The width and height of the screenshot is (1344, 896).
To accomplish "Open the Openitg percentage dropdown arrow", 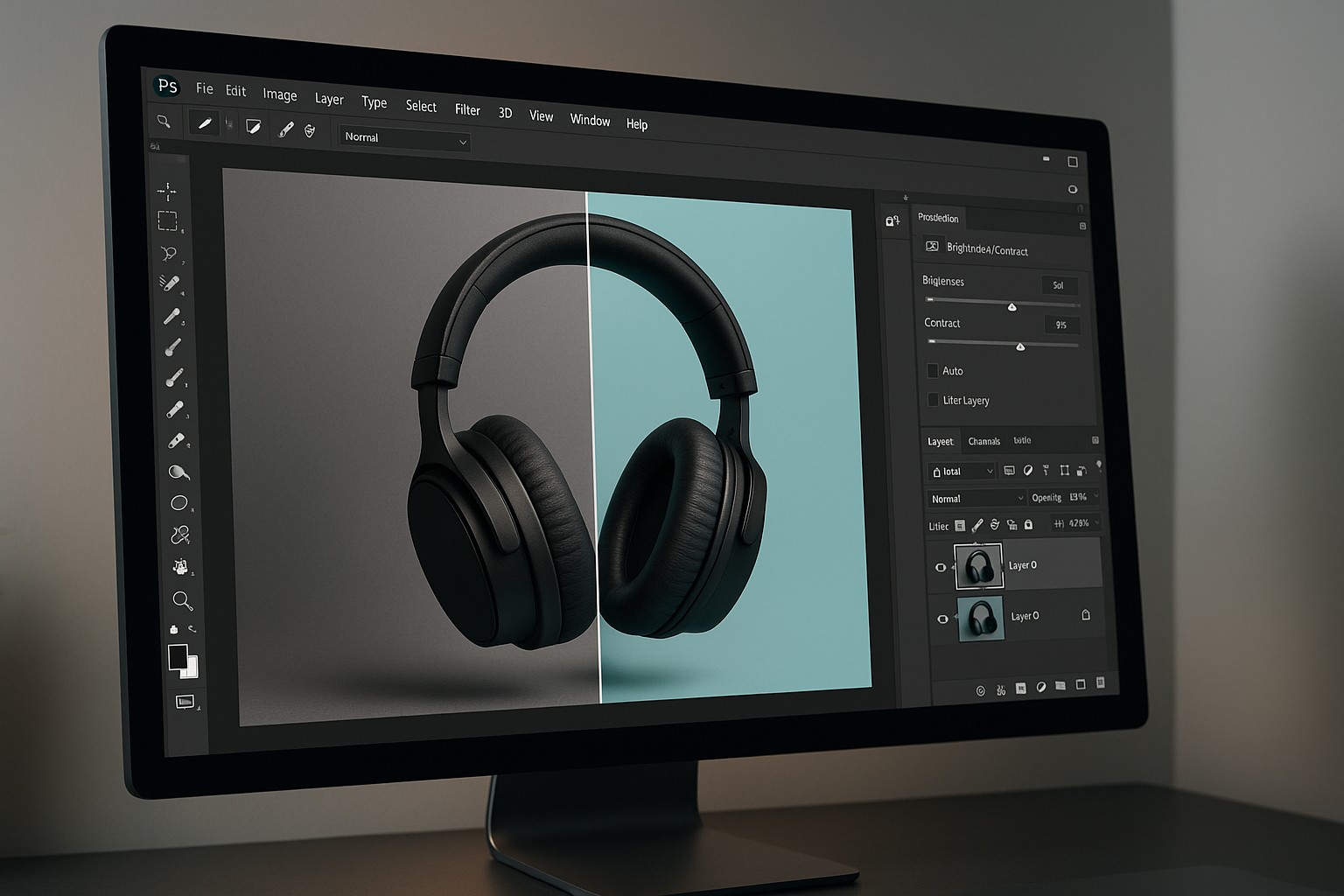I will (1096, 496).
